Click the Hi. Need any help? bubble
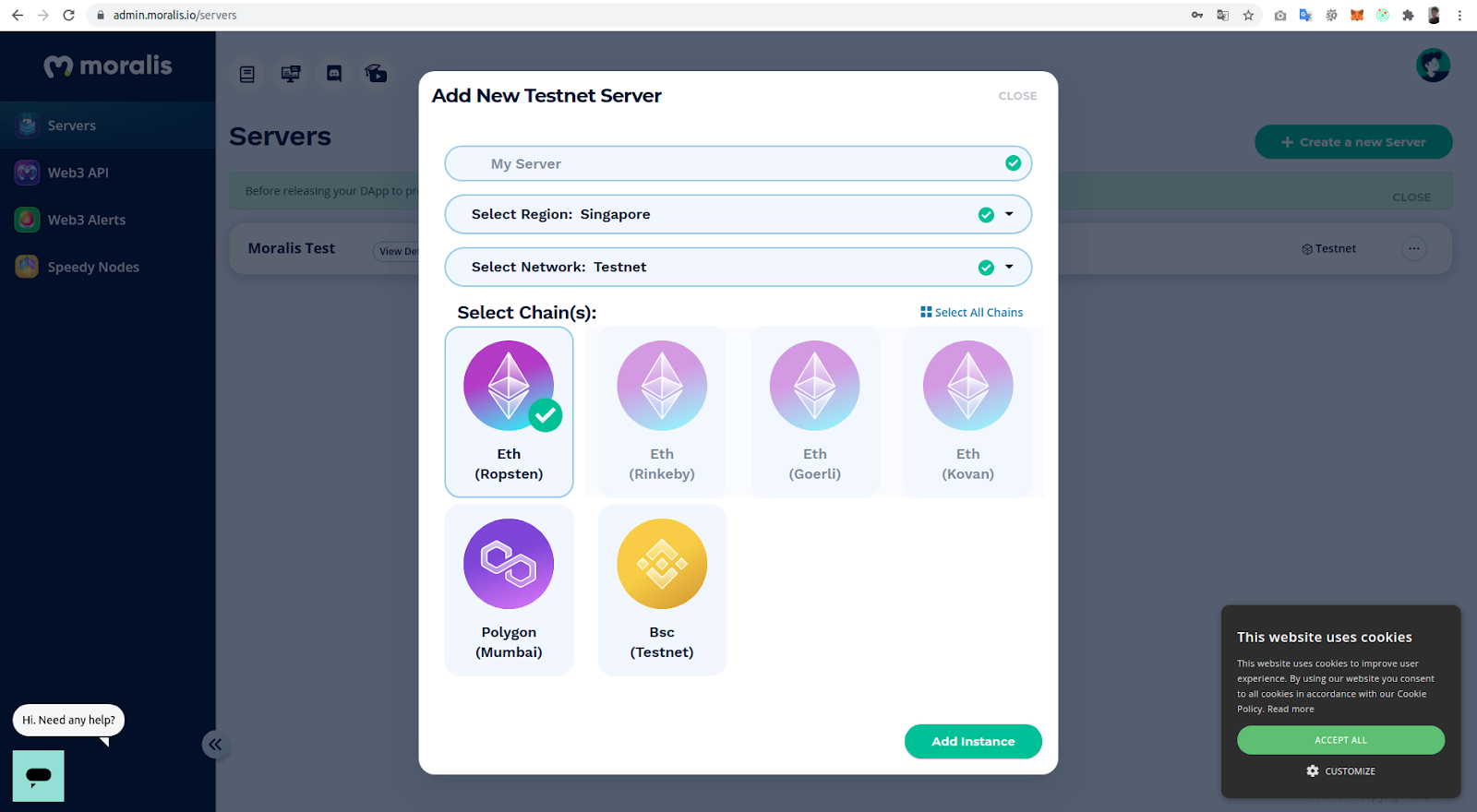 pos(68,720)
